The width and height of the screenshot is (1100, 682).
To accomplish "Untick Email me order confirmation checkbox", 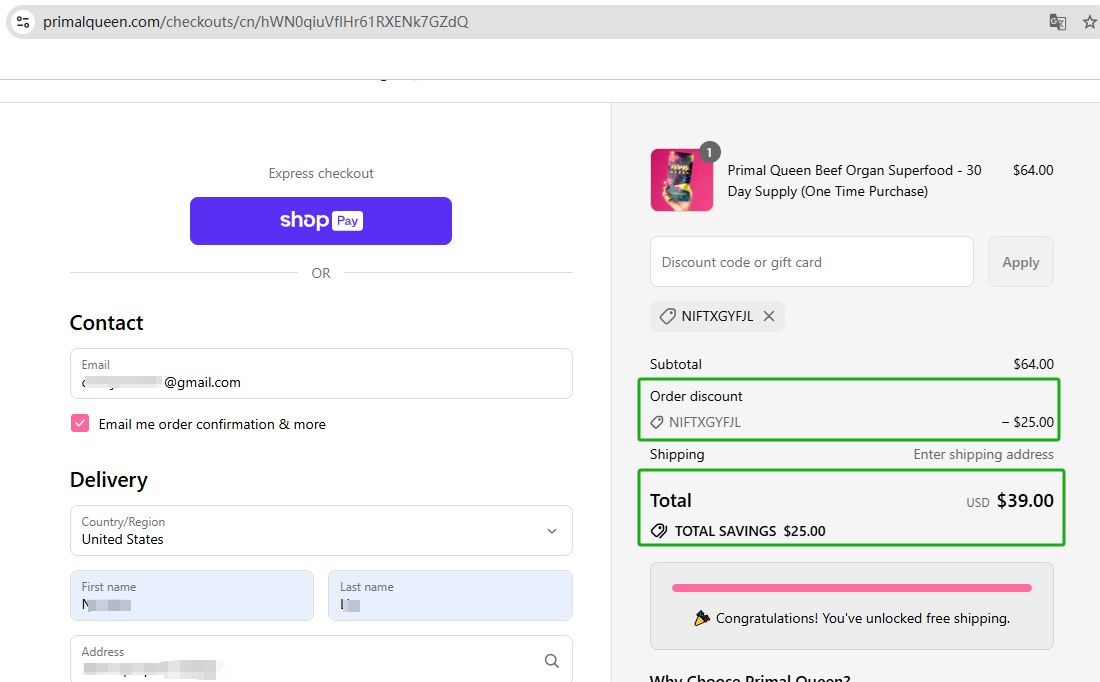I will click(x=80, y=423).
